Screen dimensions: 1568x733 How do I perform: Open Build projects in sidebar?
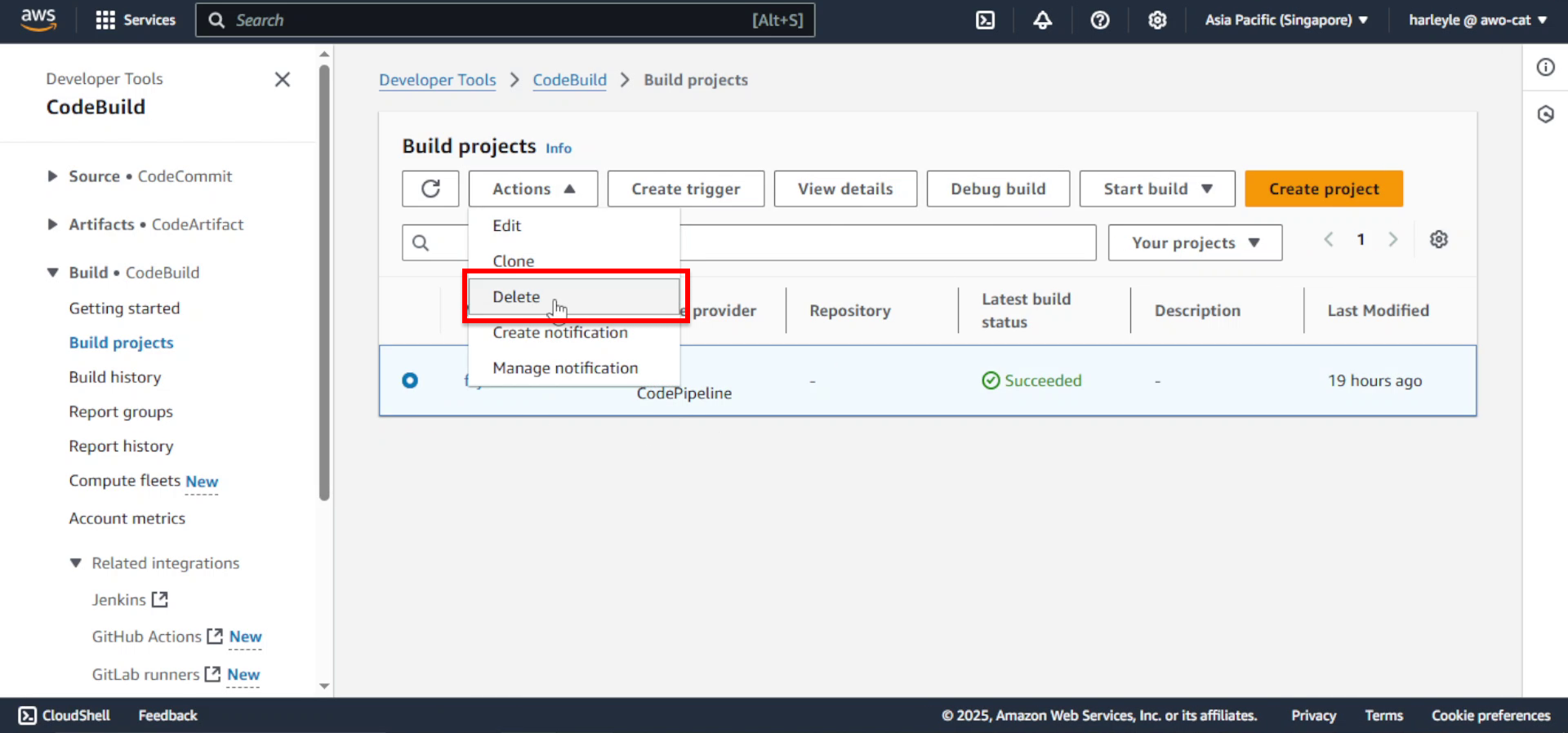pyautogui.click(x=122, y=343)
